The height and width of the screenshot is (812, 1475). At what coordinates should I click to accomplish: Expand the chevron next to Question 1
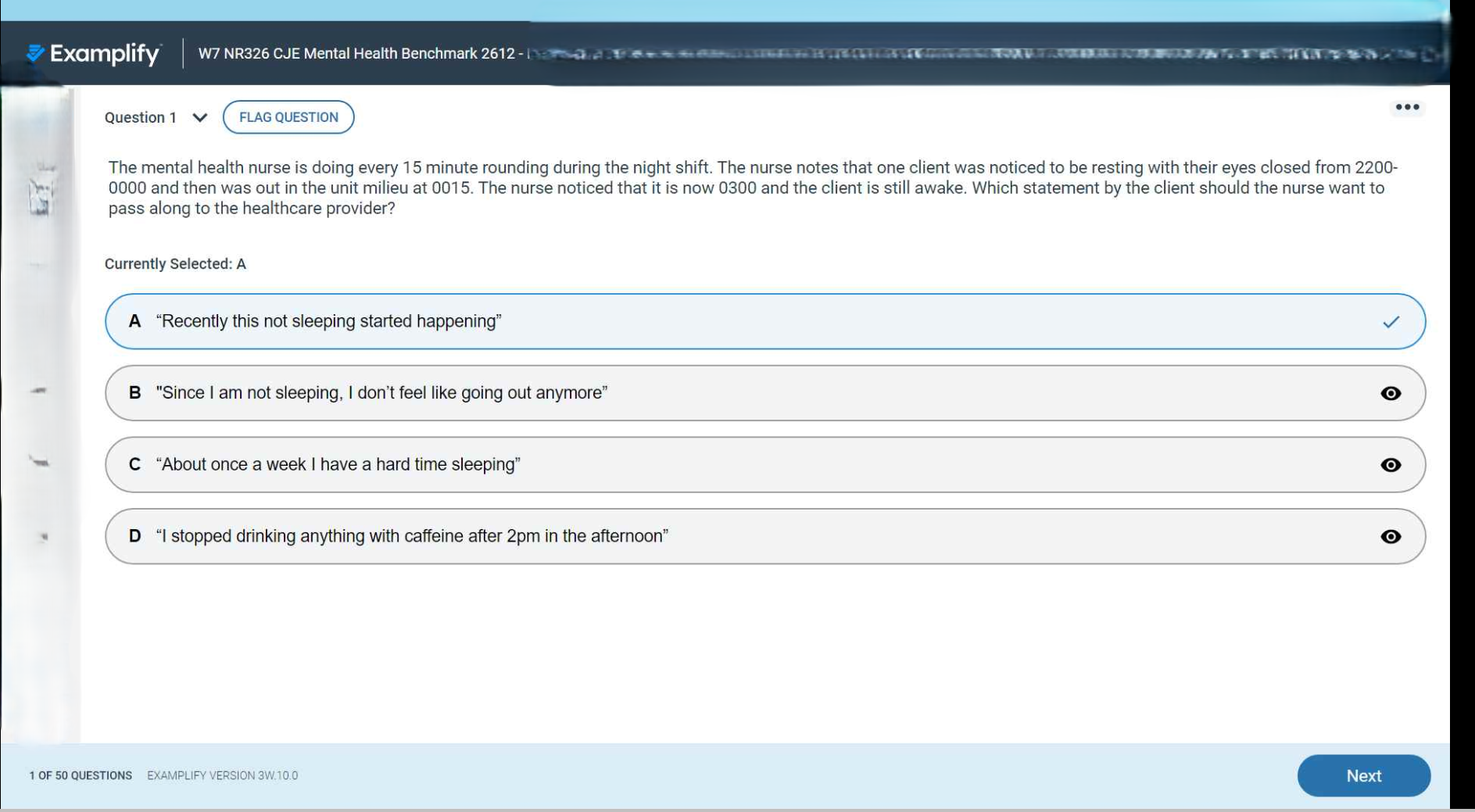(200, 118)
